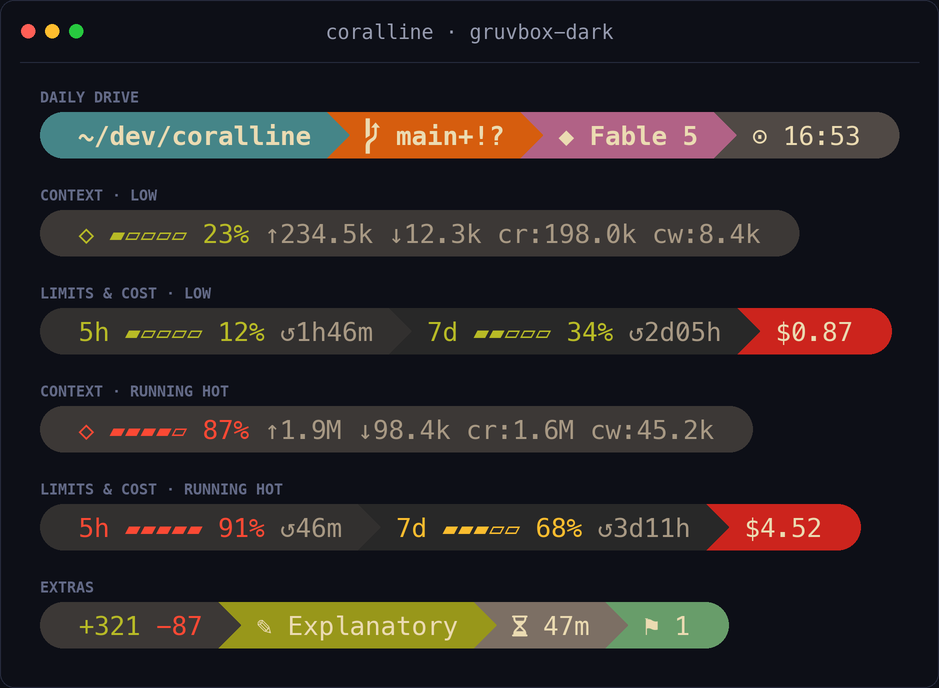Click the red close window button

(28, 31)
